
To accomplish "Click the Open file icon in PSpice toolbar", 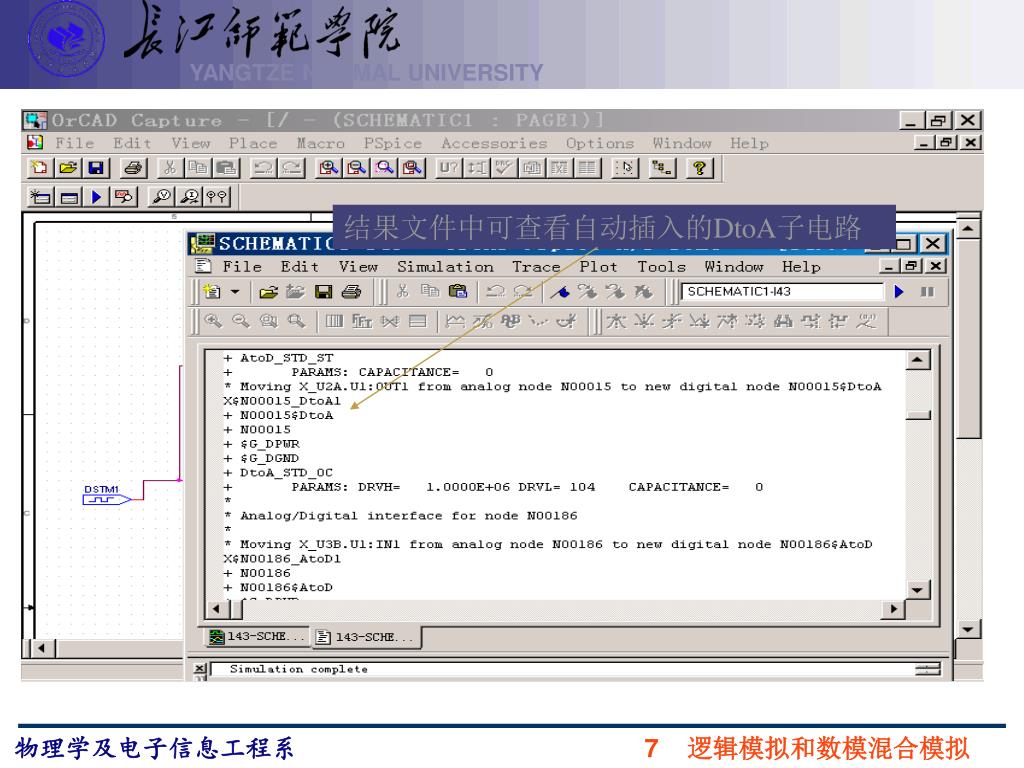I will [x=268, y=291].
